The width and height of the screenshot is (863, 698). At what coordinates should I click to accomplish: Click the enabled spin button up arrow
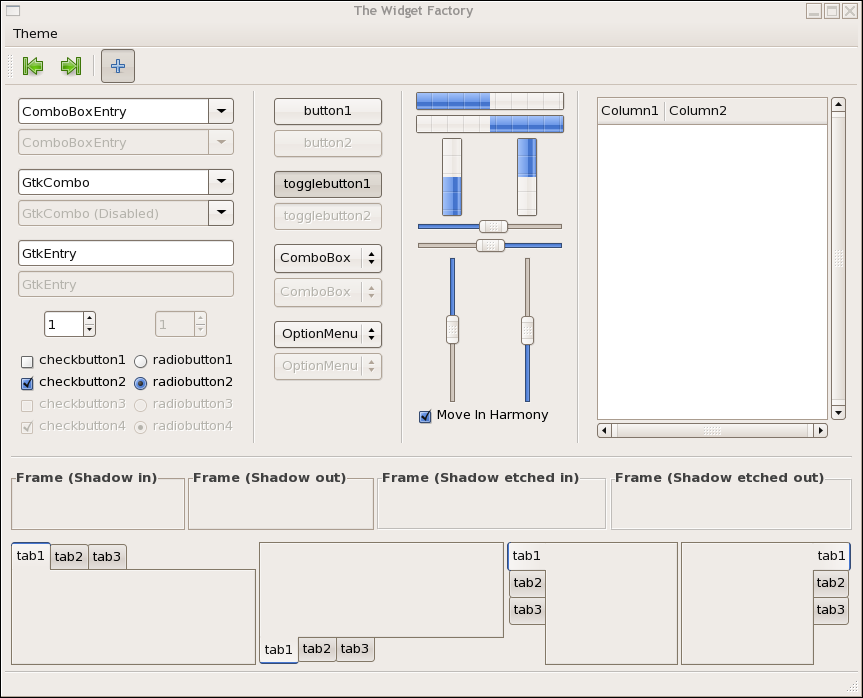click(x=90, y=318)
